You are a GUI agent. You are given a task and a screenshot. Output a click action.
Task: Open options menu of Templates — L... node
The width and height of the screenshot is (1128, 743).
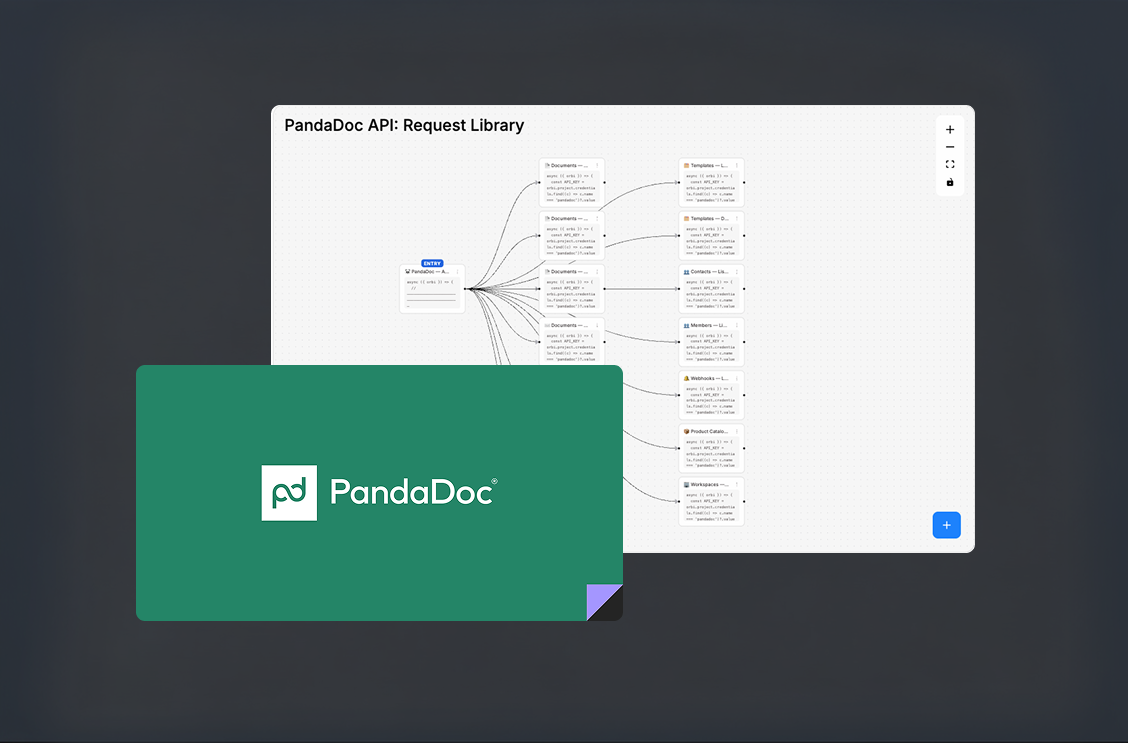(737, 165)
